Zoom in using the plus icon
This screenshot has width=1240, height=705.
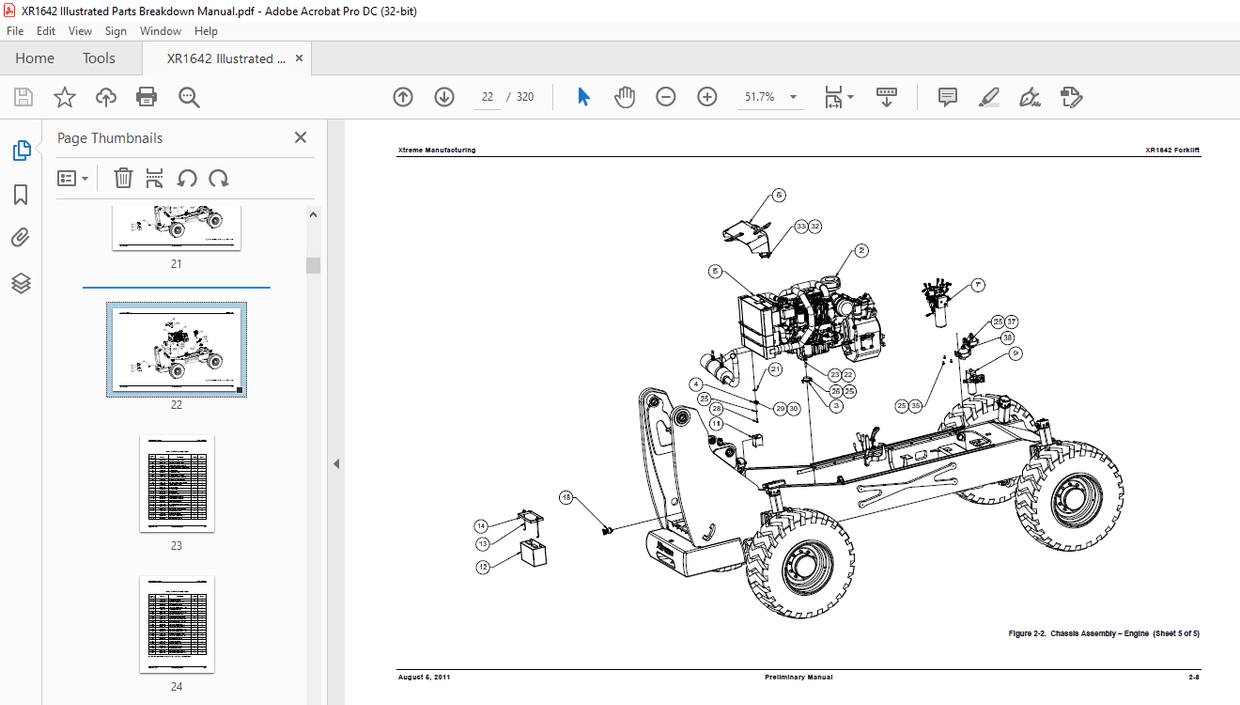coord(706,96)
